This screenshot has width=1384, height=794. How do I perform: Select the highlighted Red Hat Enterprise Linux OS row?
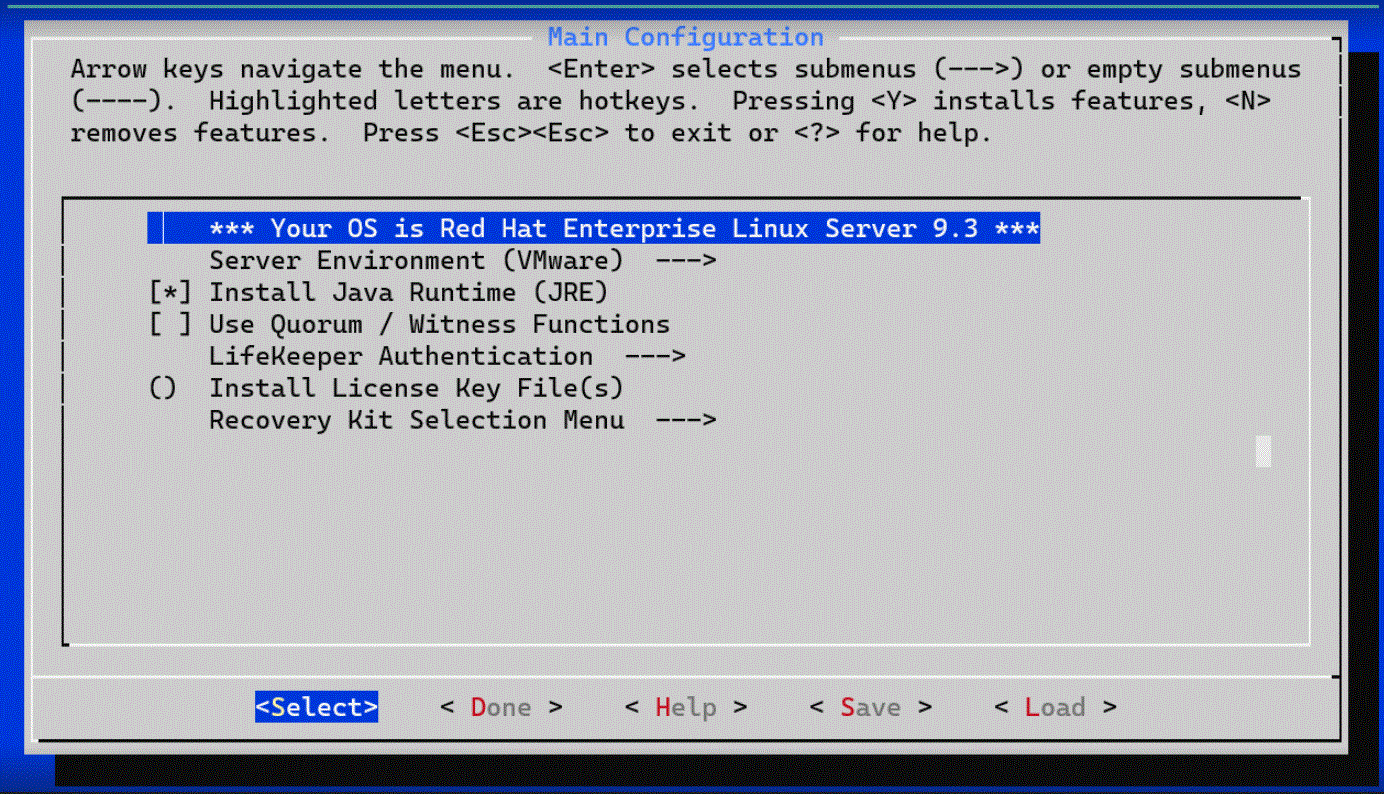tap(594, 229)
